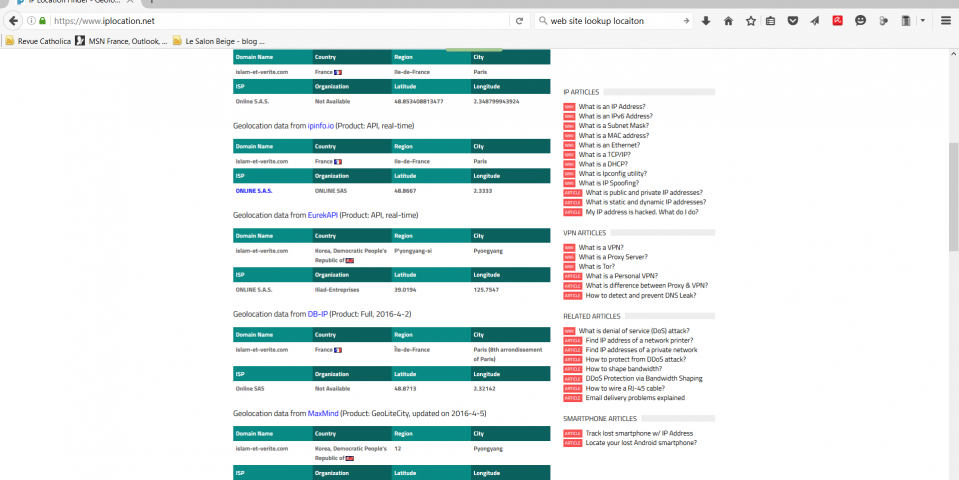
Task: Open the Downloads arrow icon
Action: pos(706,21)
